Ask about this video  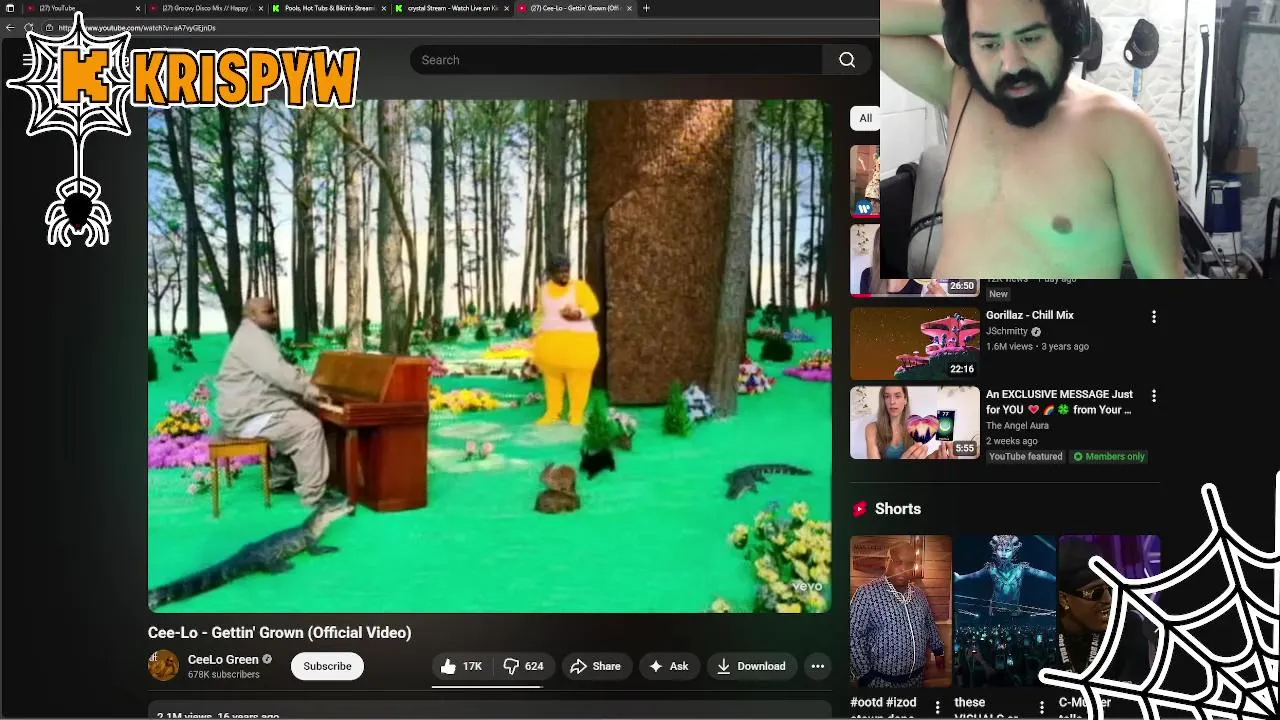point(669,666)
